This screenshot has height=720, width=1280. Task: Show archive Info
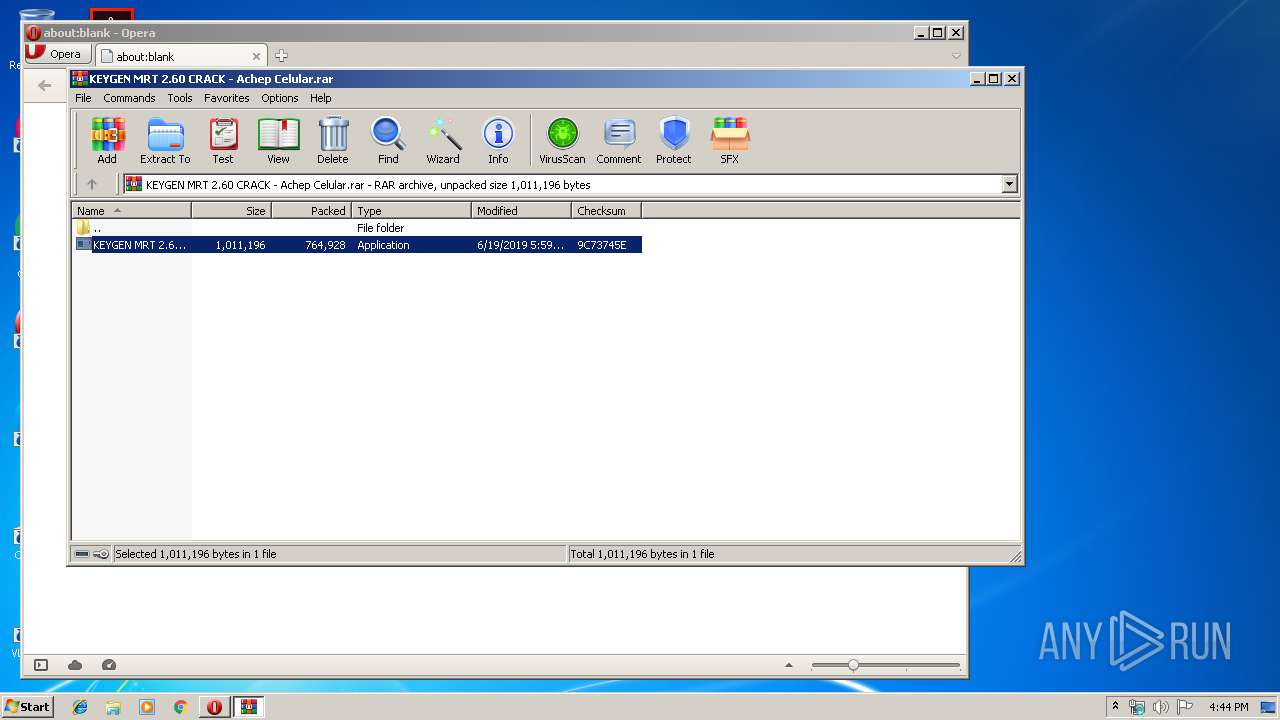tap(498, 140)
